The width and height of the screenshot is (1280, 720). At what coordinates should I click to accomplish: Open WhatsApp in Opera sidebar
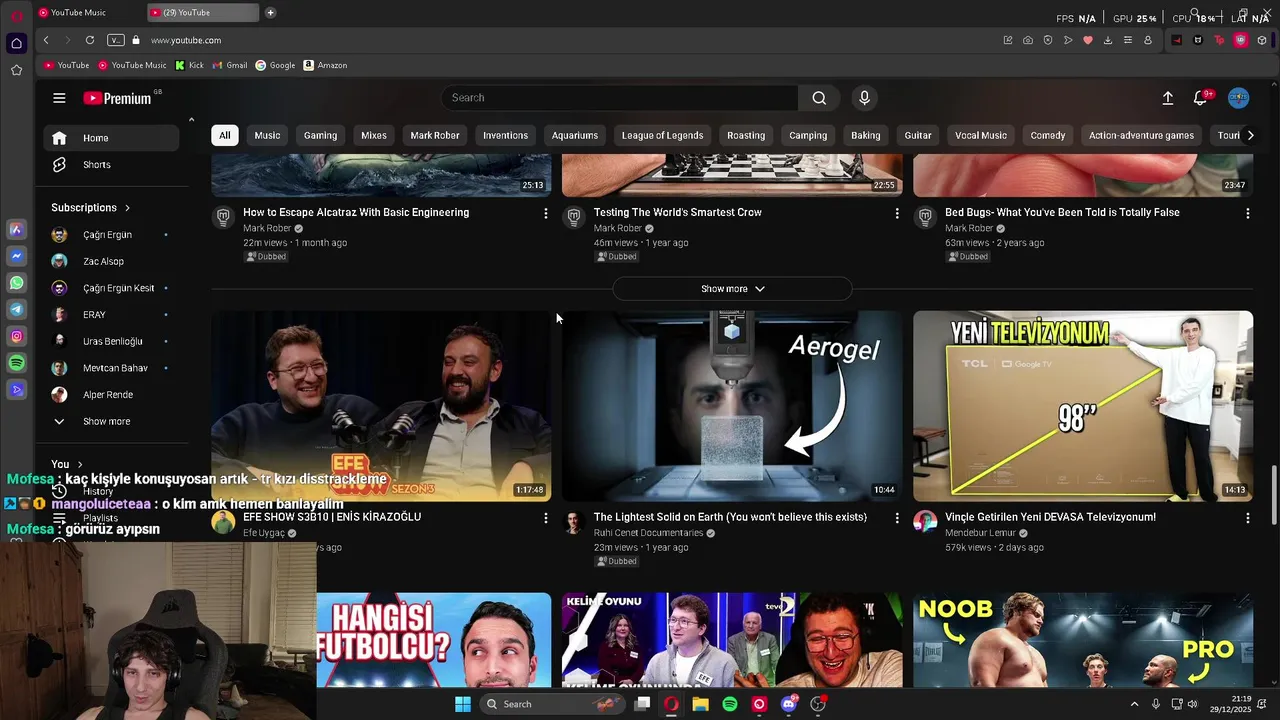click(16, 283)
